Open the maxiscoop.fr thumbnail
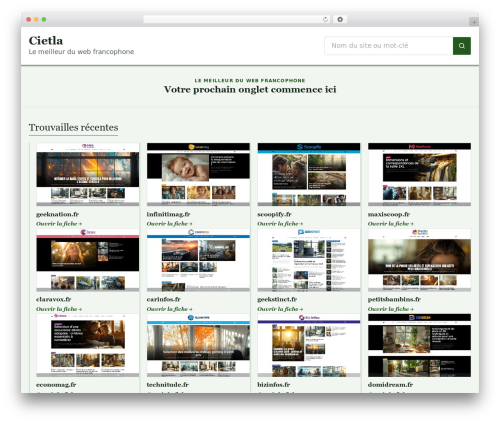The width and height of the screenshot is (500, 423). (419, 174)
